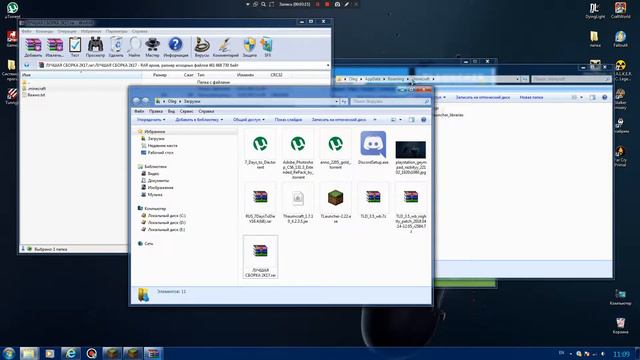This screenshot has height=360, width=640.
Task: Click the Показ слайдов button
Action: point(288,120)
